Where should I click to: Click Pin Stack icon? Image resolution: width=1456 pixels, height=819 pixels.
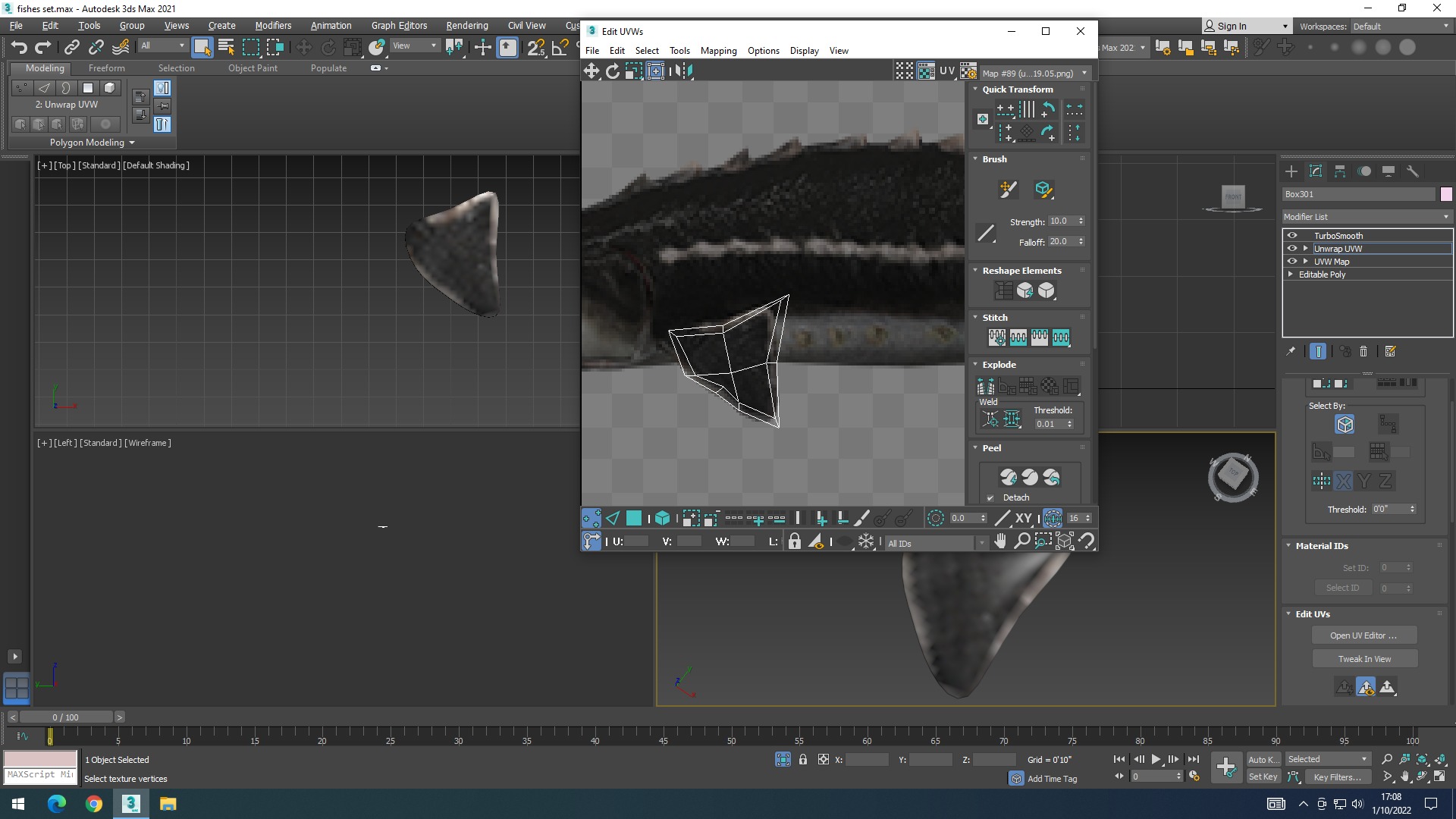[1291, 351]
